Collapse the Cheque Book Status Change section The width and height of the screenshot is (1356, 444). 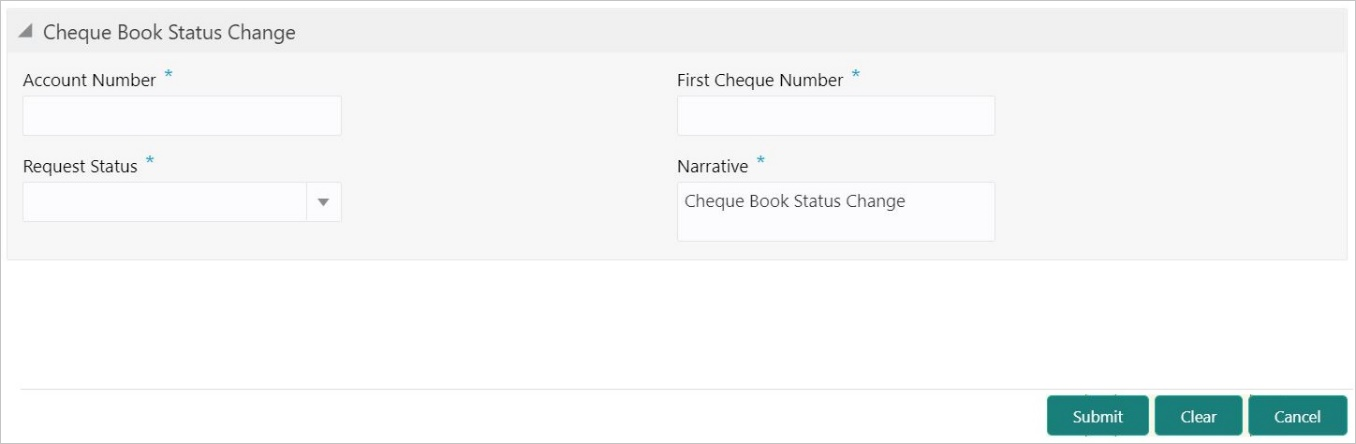26,33
